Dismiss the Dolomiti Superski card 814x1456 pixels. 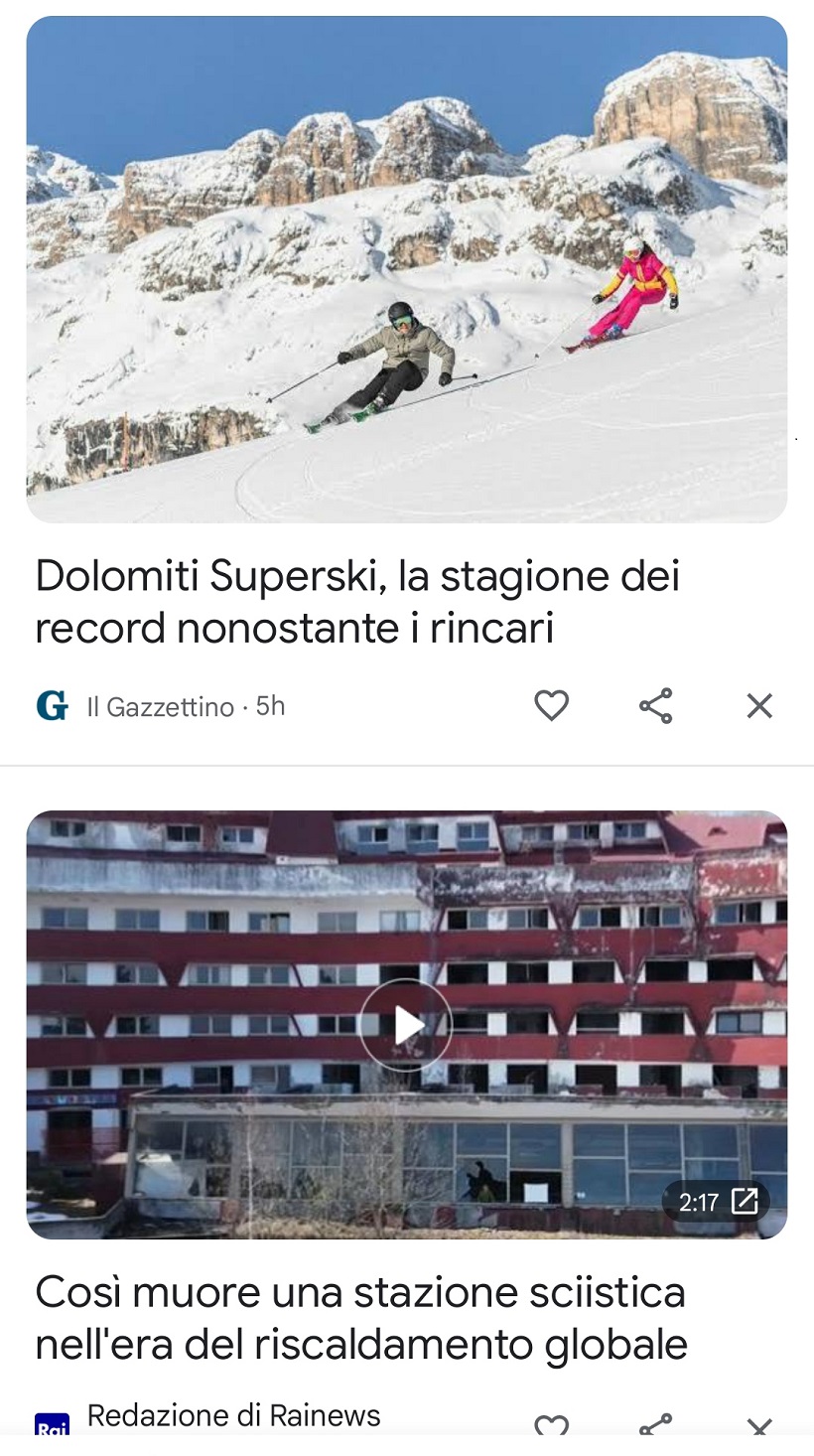click(x=759, y=706)
